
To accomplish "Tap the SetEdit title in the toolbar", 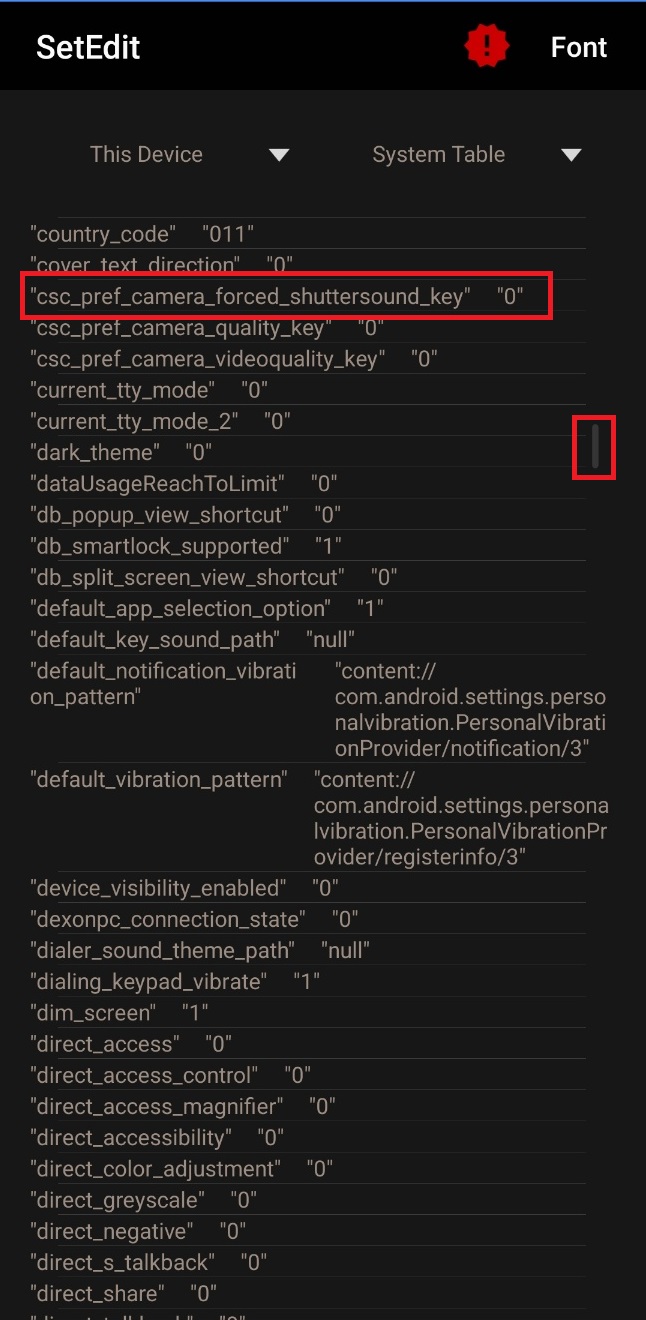I will coord(88,47).
